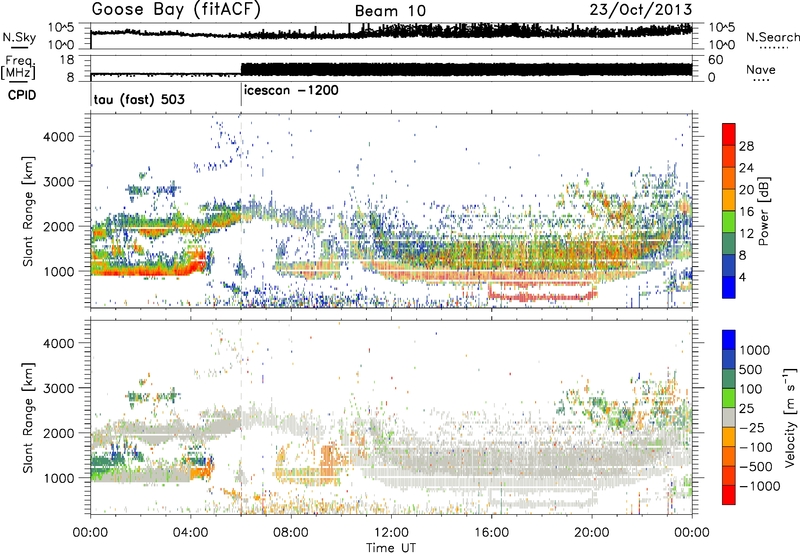800x554 pixels.
Task: Click the '-1000' tick on the velocity colorbar
Action: pos(760,486)
